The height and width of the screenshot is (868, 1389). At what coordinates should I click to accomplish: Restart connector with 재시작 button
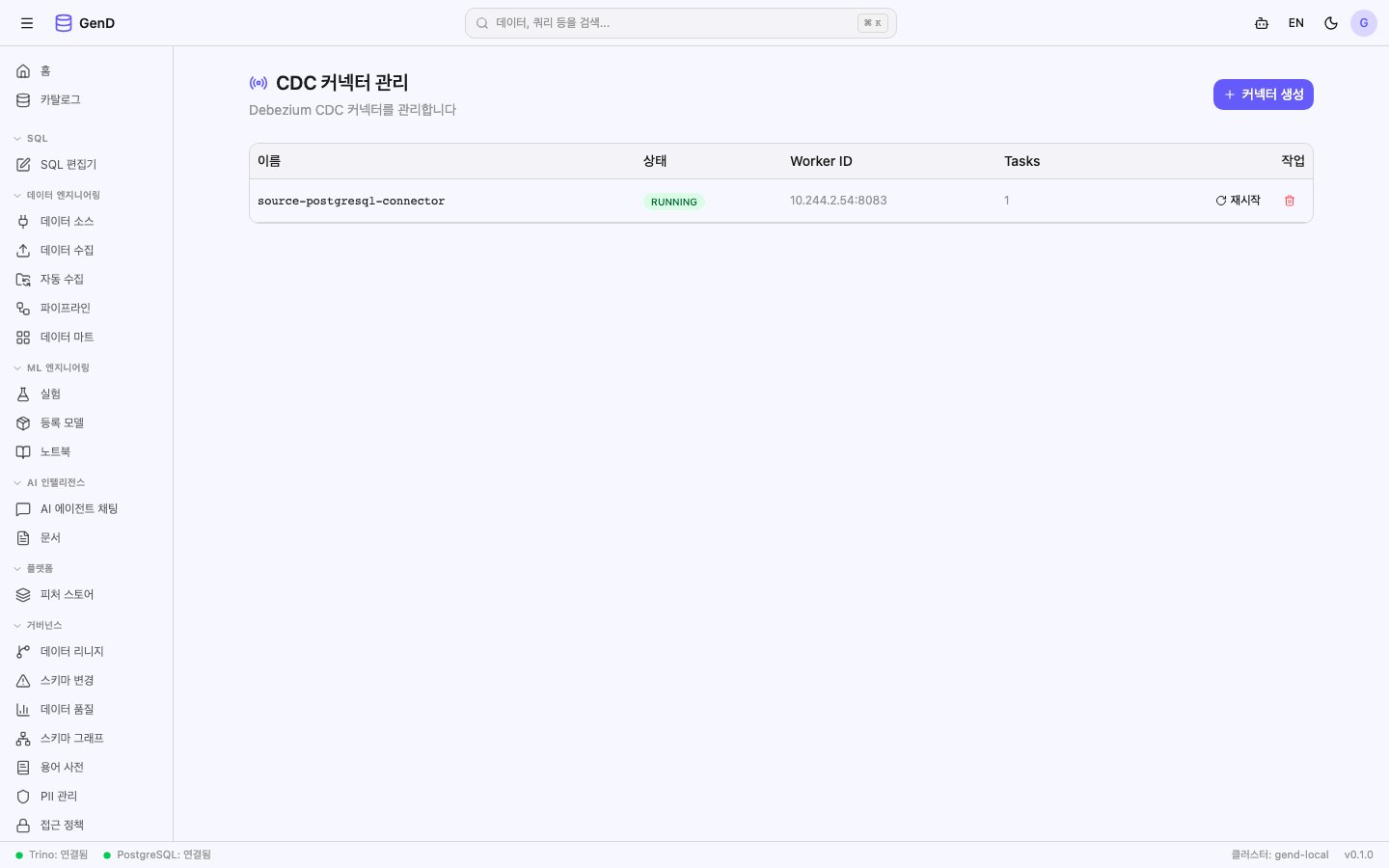tap(1239, 201)
